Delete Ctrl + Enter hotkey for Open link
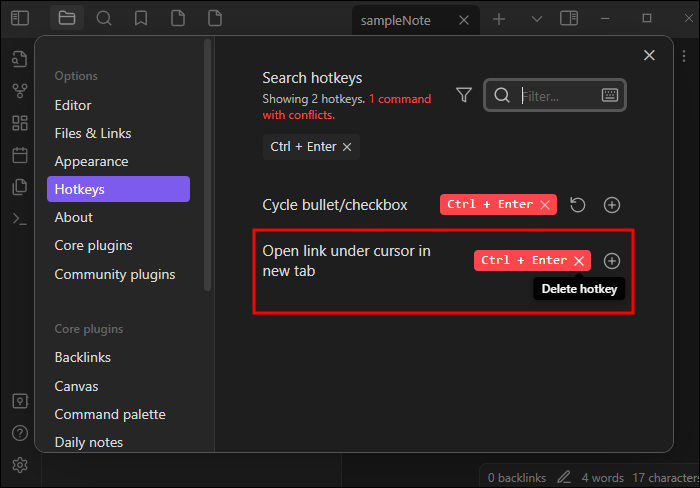The image size is (700, 488). tap(579, 261)
